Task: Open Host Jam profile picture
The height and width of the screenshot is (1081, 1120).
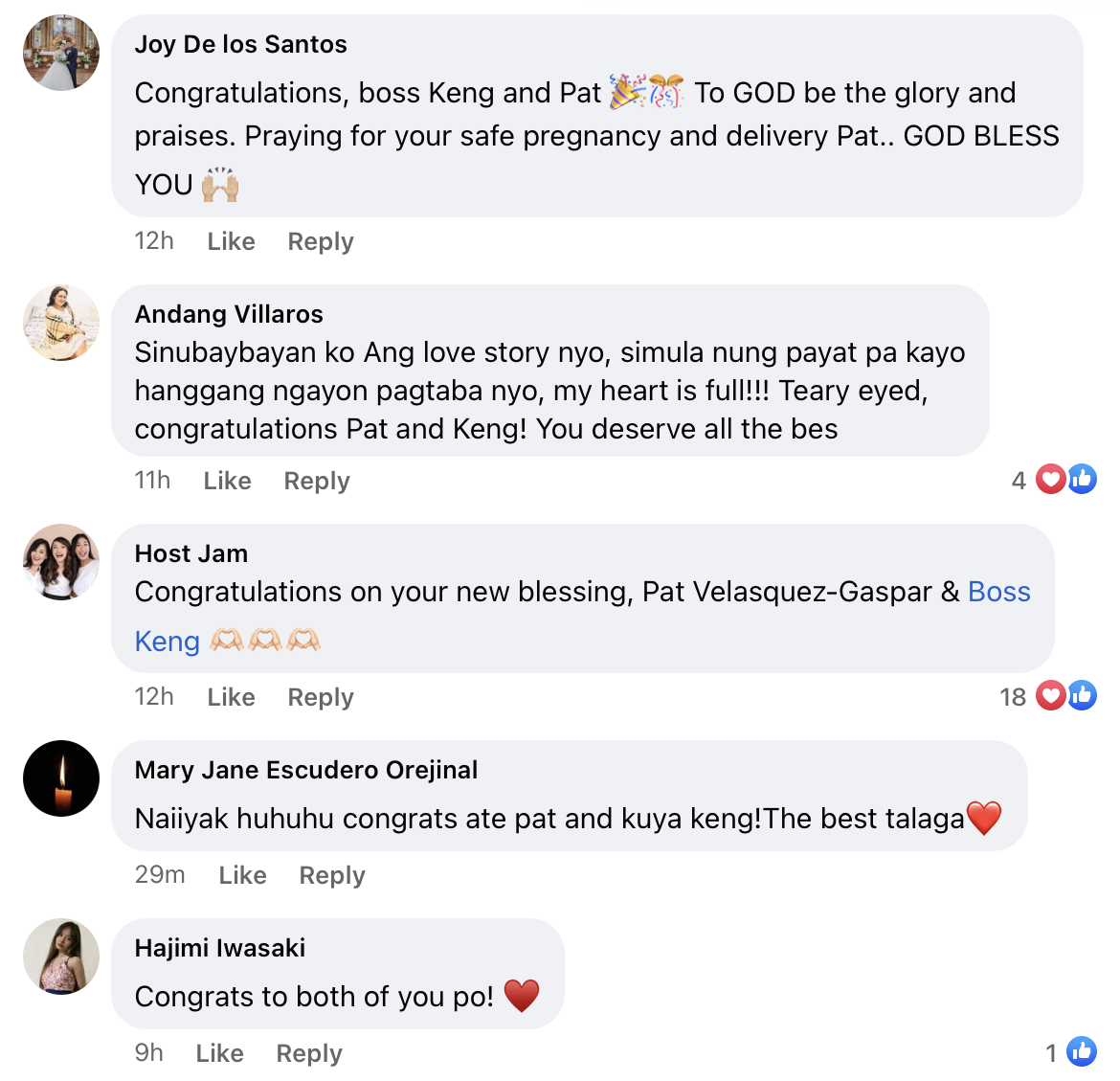Action: pos(61,562)
